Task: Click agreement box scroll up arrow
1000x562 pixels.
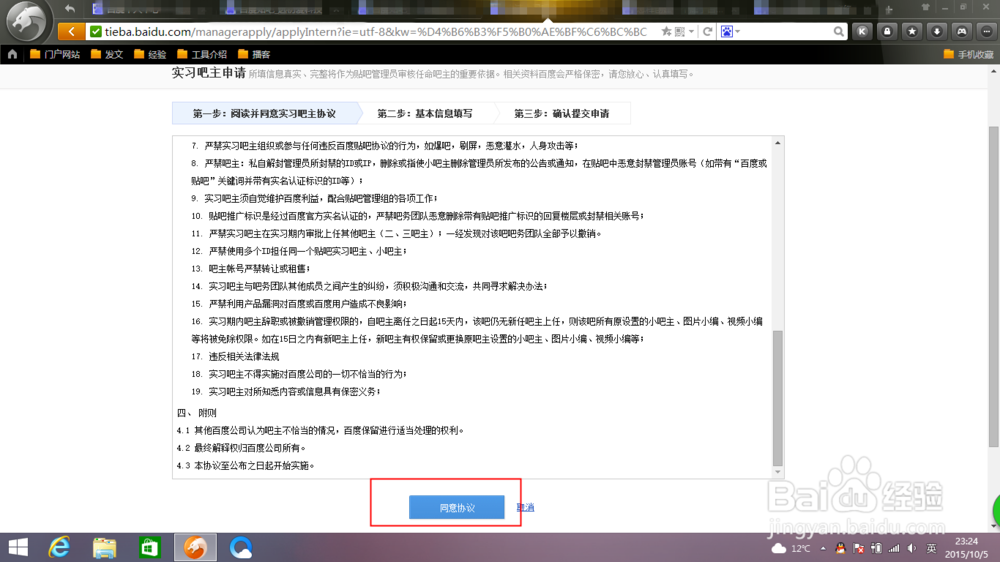Action: pos(777,143)
